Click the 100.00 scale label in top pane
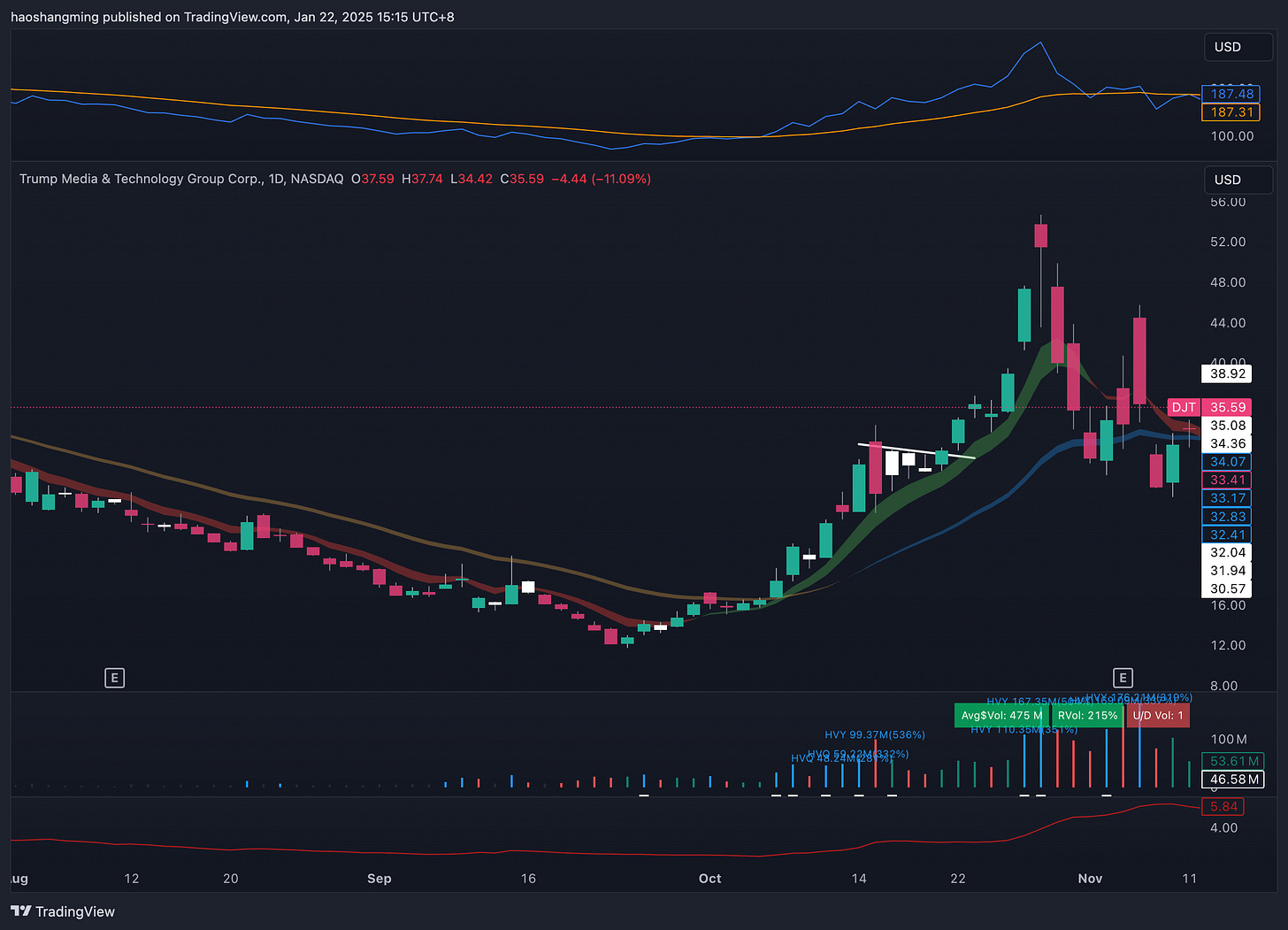Image resolution: width=1288 pixels, height=930 pixels. tap(1232, 136)
